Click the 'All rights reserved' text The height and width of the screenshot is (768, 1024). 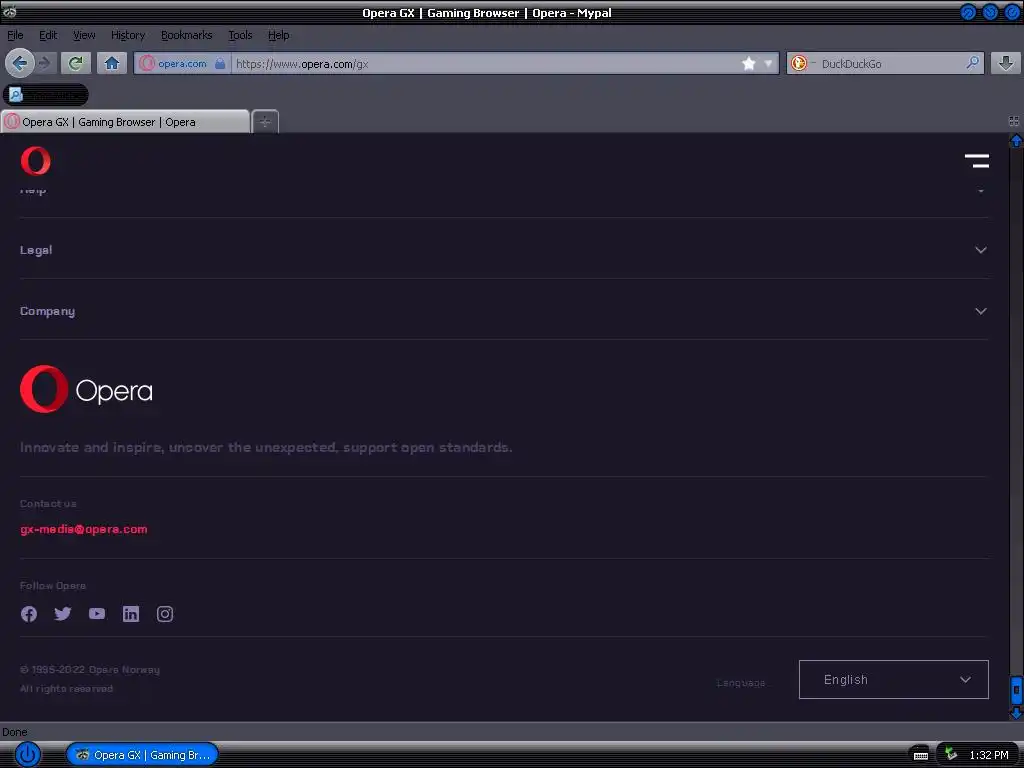67,688
